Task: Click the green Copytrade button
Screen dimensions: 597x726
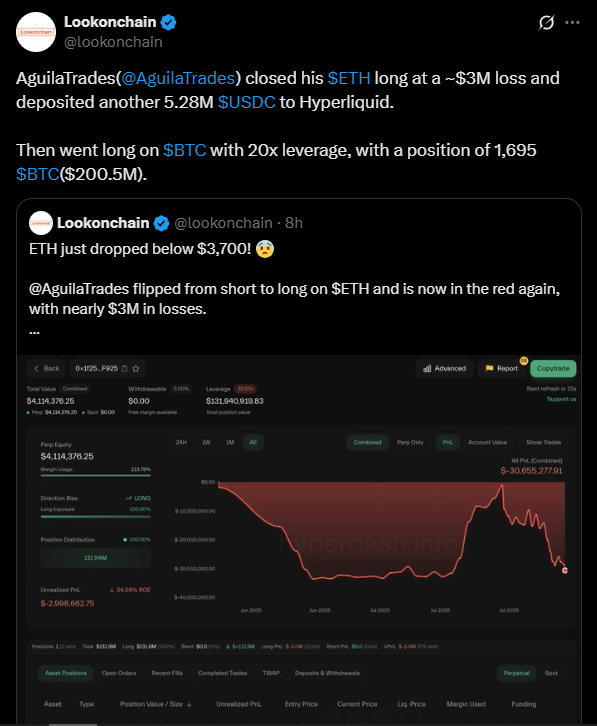Action: click(553, 369)
